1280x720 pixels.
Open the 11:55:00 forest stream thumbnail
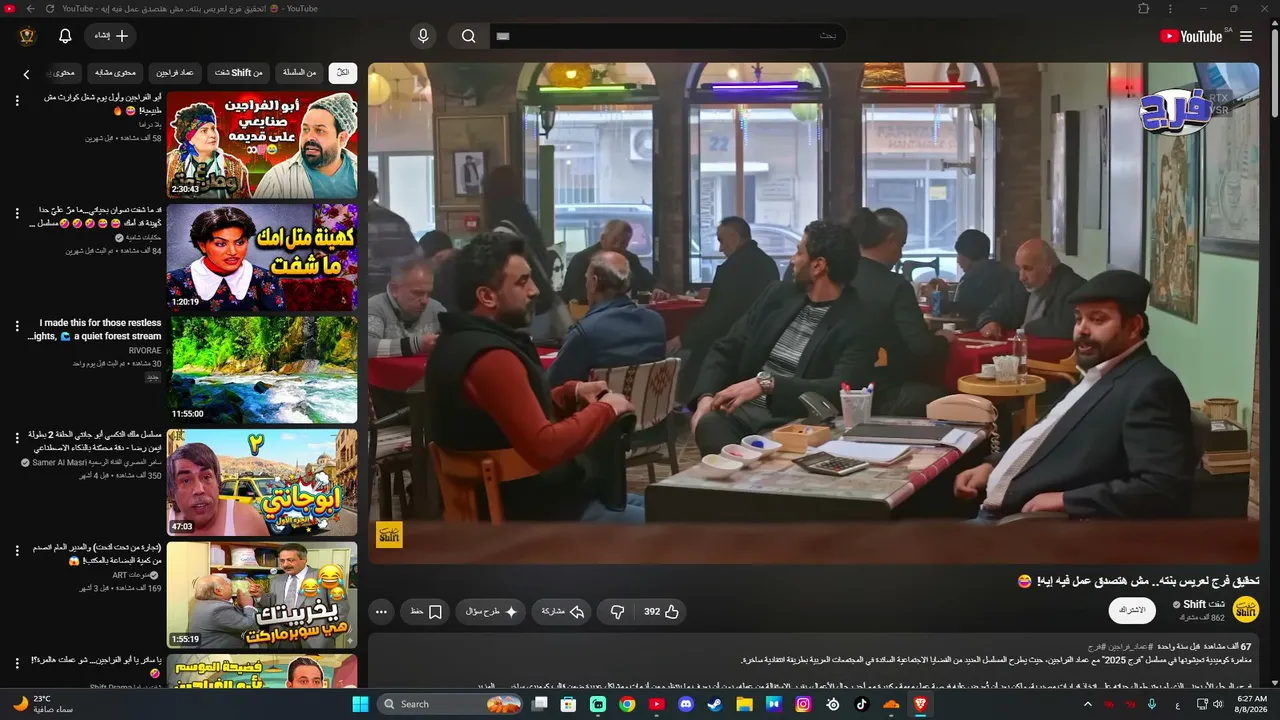(x=262, y=370)
